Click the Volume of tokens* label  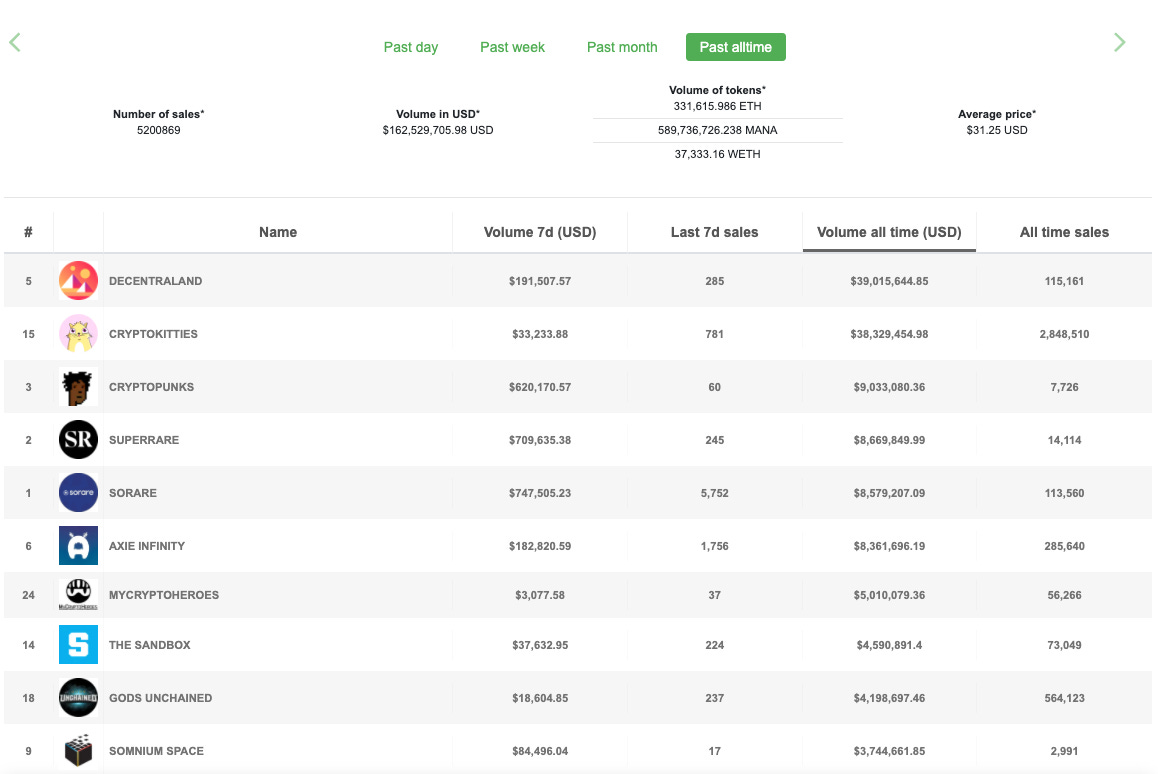[717, 90]
